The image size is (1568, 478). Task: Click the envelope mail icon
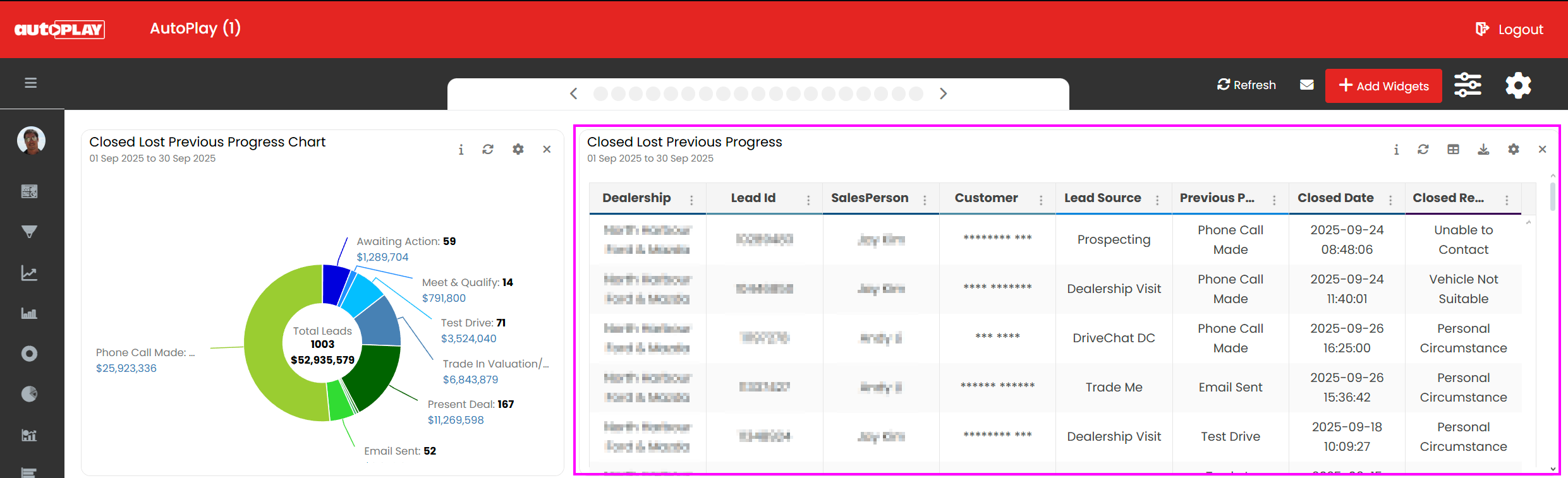tap(1307, 85)
